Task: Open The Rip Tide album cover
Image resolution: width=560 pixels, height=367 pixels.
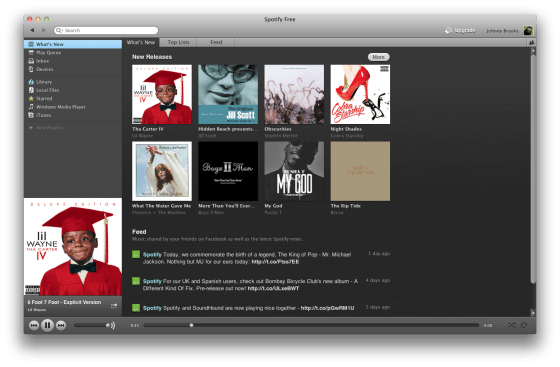Action: click(x=360, y=171)
